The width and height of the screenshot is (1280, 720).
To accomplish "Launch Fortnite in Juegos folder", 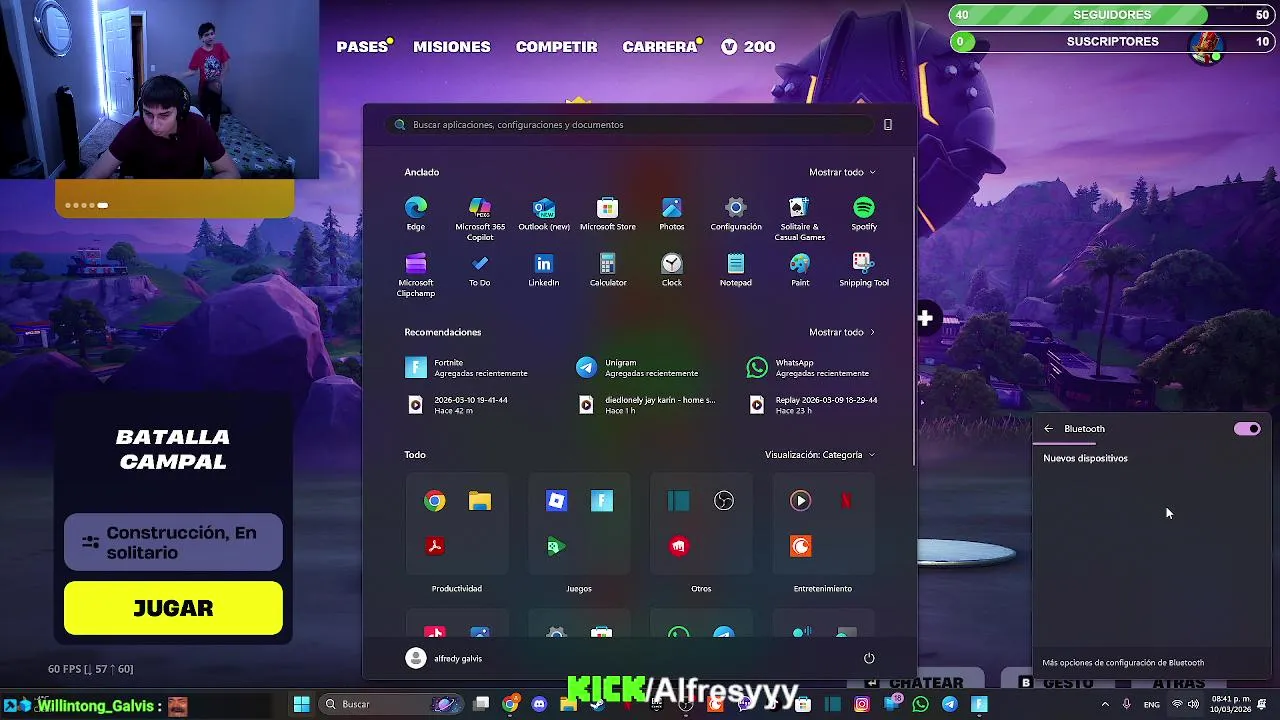I will click(602, 501).
